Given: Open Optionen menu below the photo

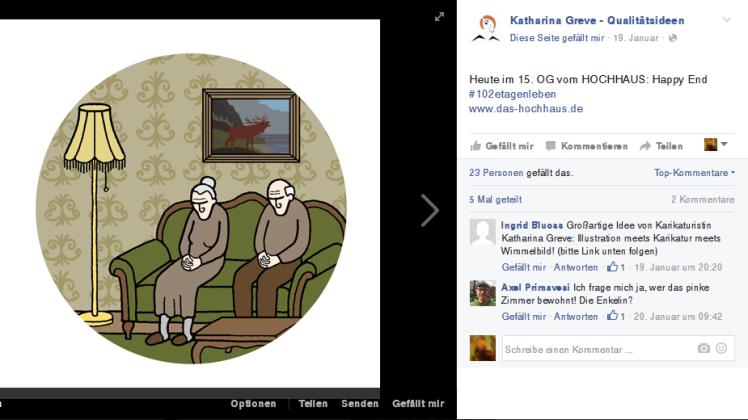Looking at the screenshot, I should pos(253,404).
